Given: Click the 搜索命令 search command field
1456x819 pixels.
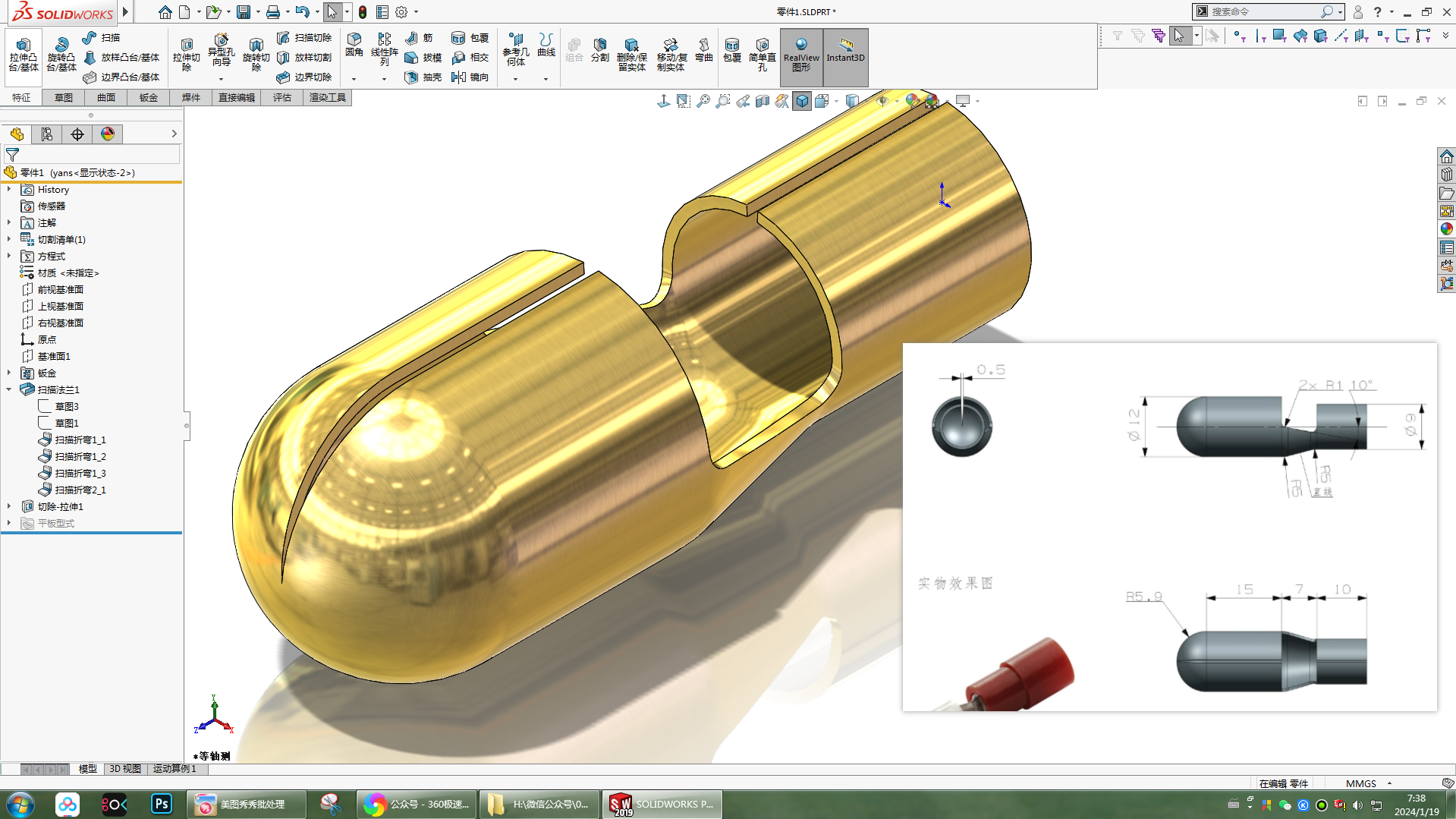Looking at the screenshot, I should (x=1269, y=11).
